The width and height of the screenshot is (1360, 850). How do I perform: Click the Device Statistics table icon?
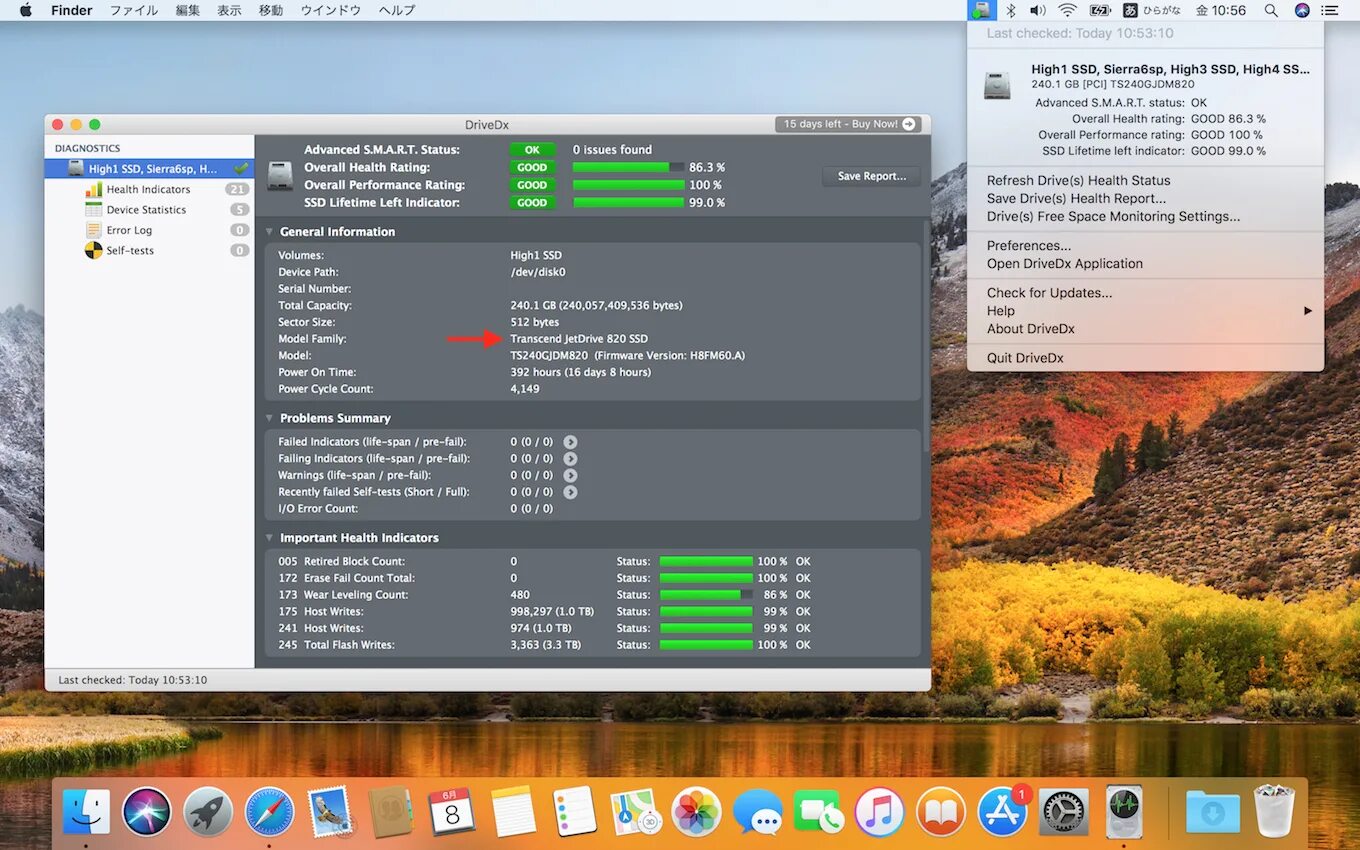pyautogui.click(x=93, y=210)
